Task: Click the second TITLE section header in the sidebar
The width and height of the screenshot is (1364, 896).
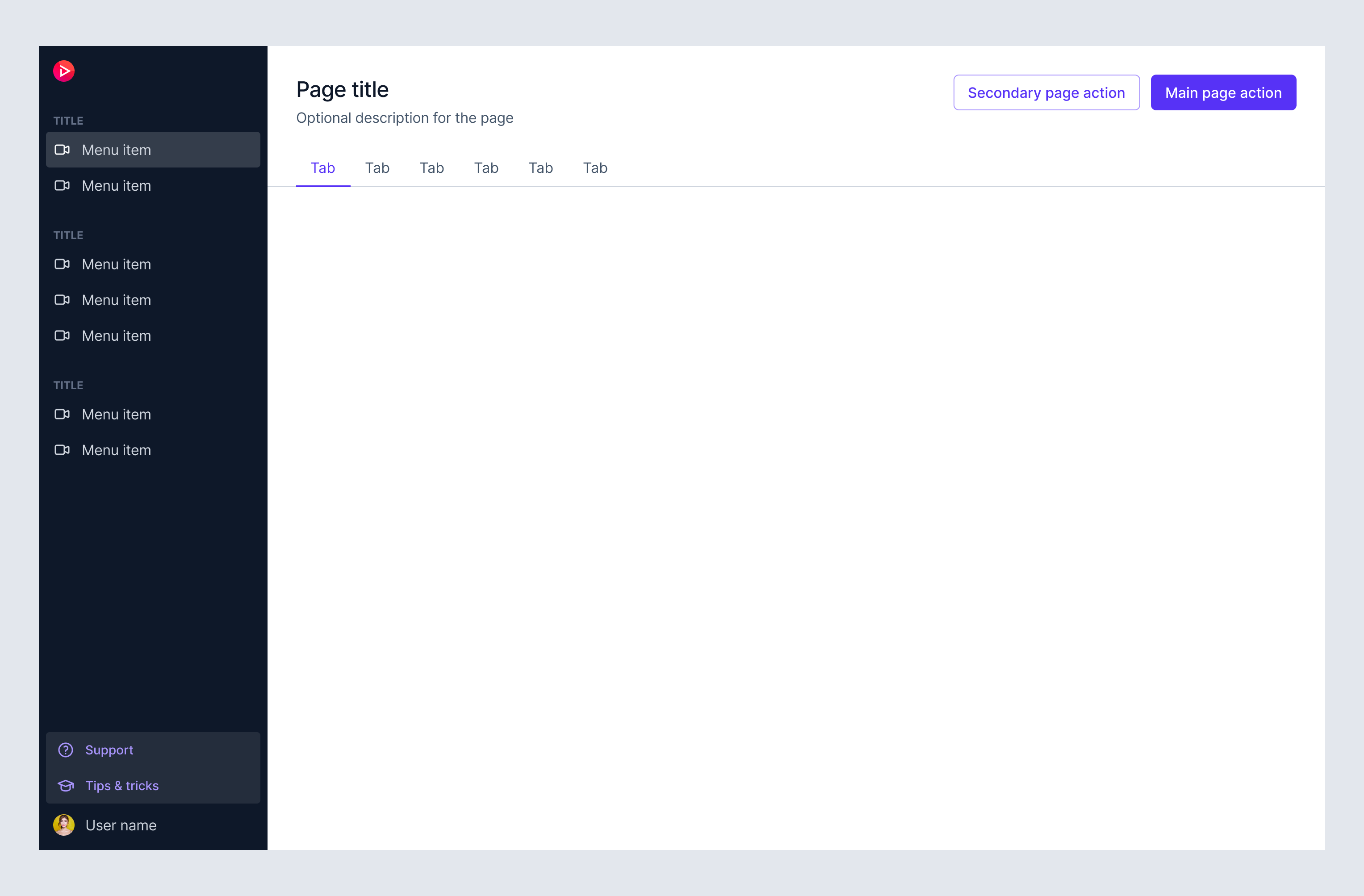Action: click(x=68, y=235)
